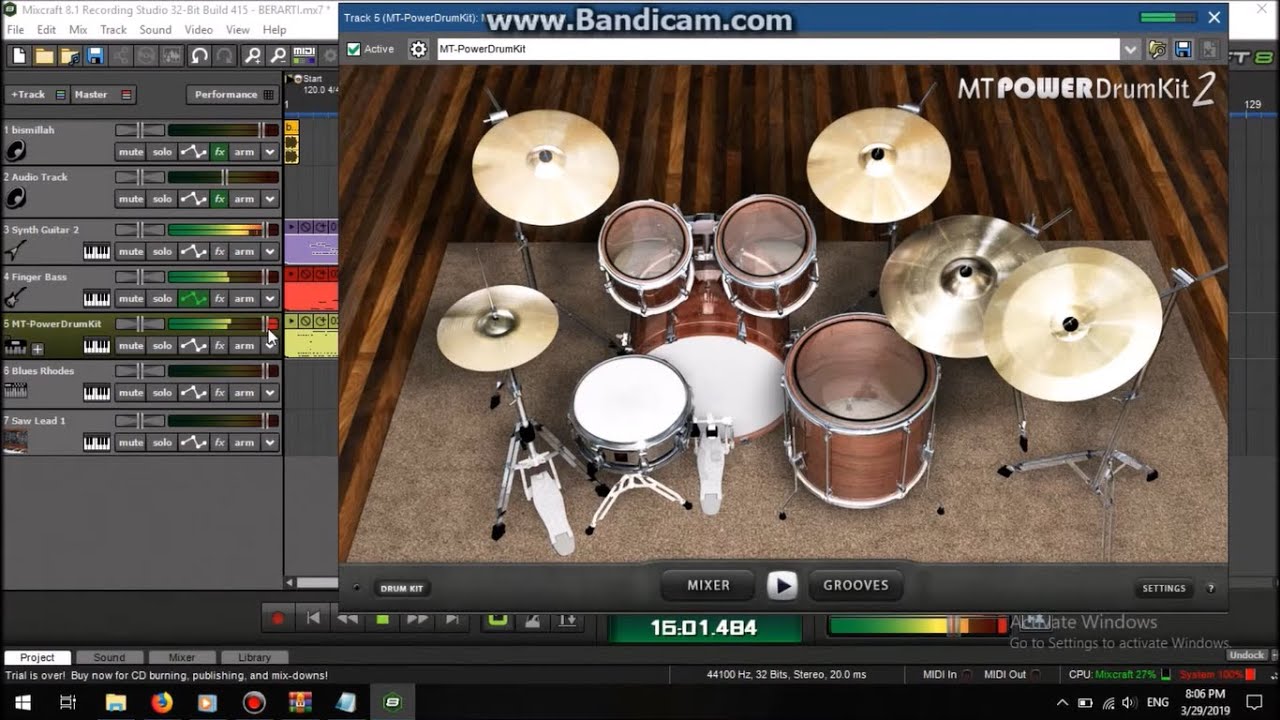This screenshot has width=1280, height=720.
Task: Click the redo arrow in the toolbar
Action: (225, 55)
